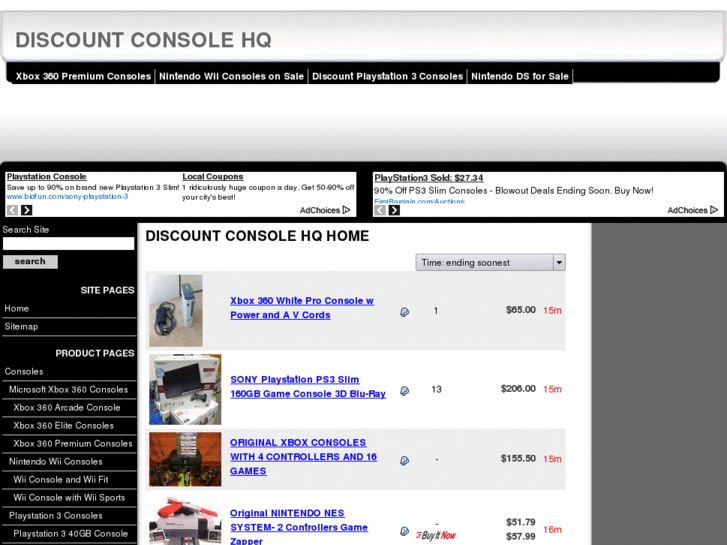Open the Time: ending soonest sort dropdown
Screen dimensions: 727x545
(x=491, y=263)
